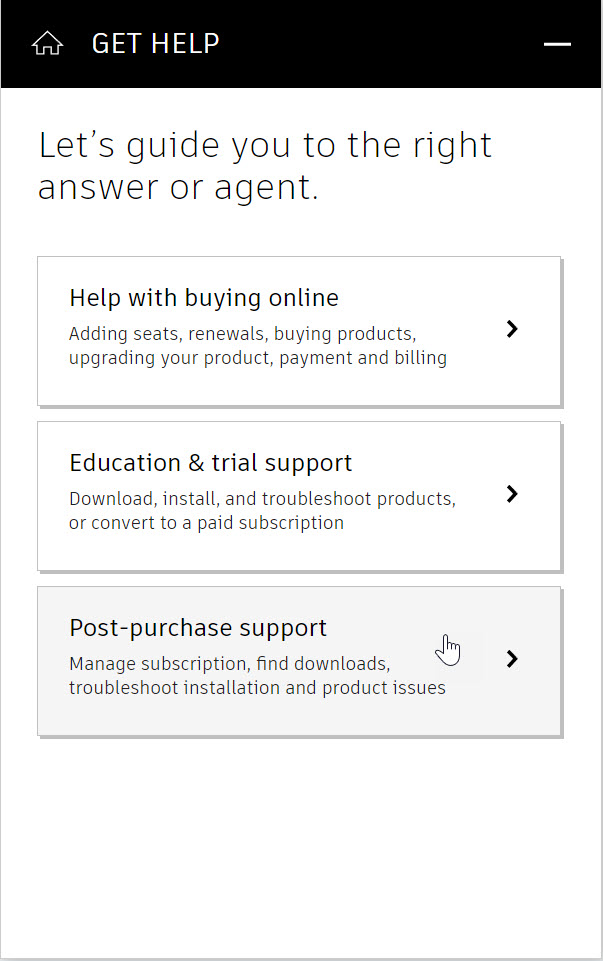The image size is (603, 961).
Task: Click 'troubleshoot installation and product issues' text
Action: (257, 688)
